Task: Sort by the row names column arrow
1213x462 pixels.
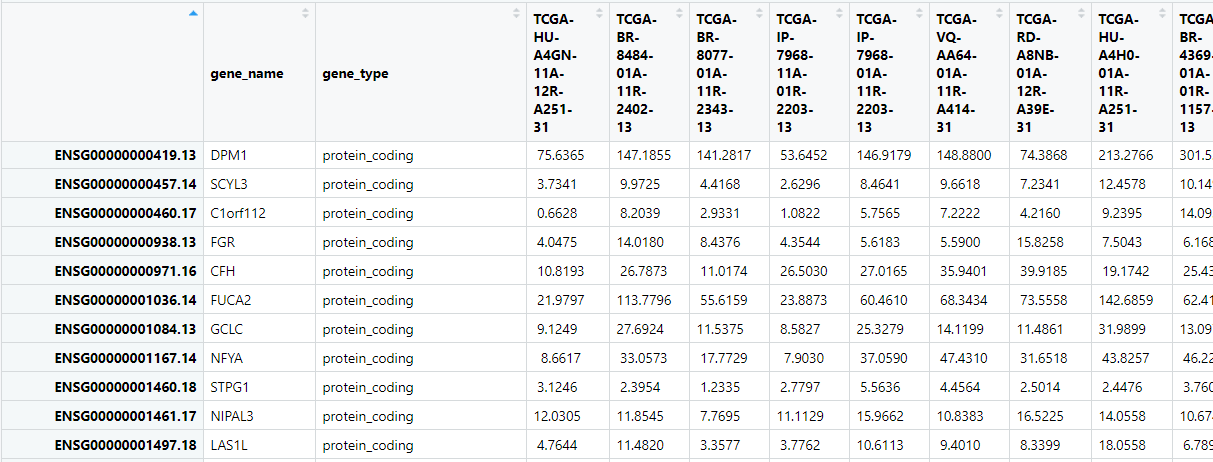Action: click(193, 13)
